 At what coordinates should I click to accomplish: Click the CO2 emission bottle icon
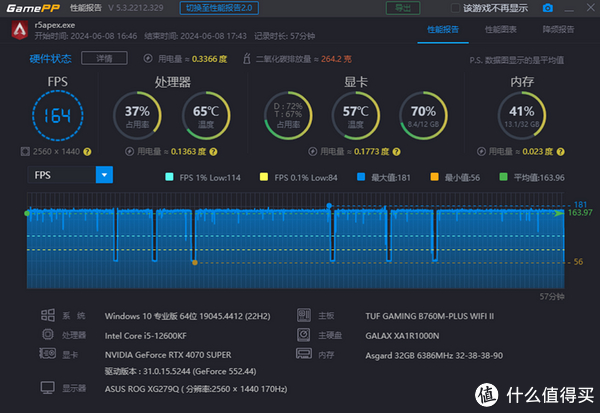pyautogui.click(x=247, y=59)
